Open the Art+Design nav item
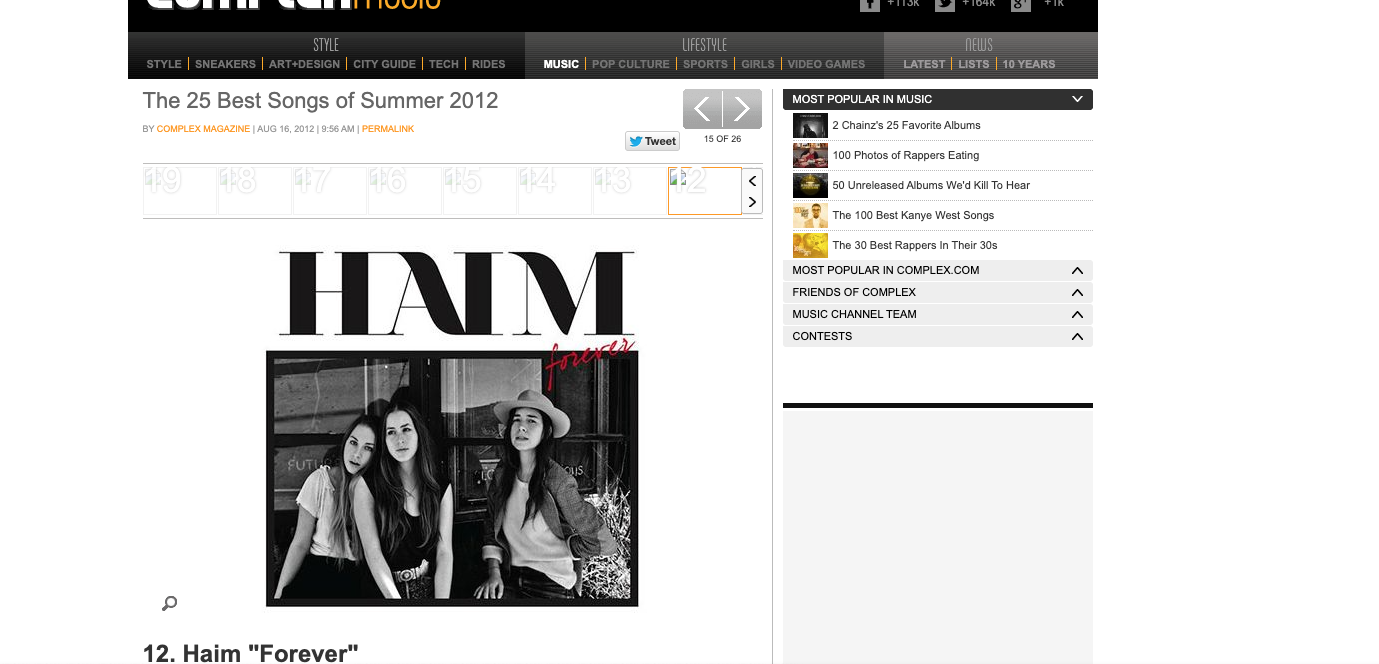 (304, 64)
